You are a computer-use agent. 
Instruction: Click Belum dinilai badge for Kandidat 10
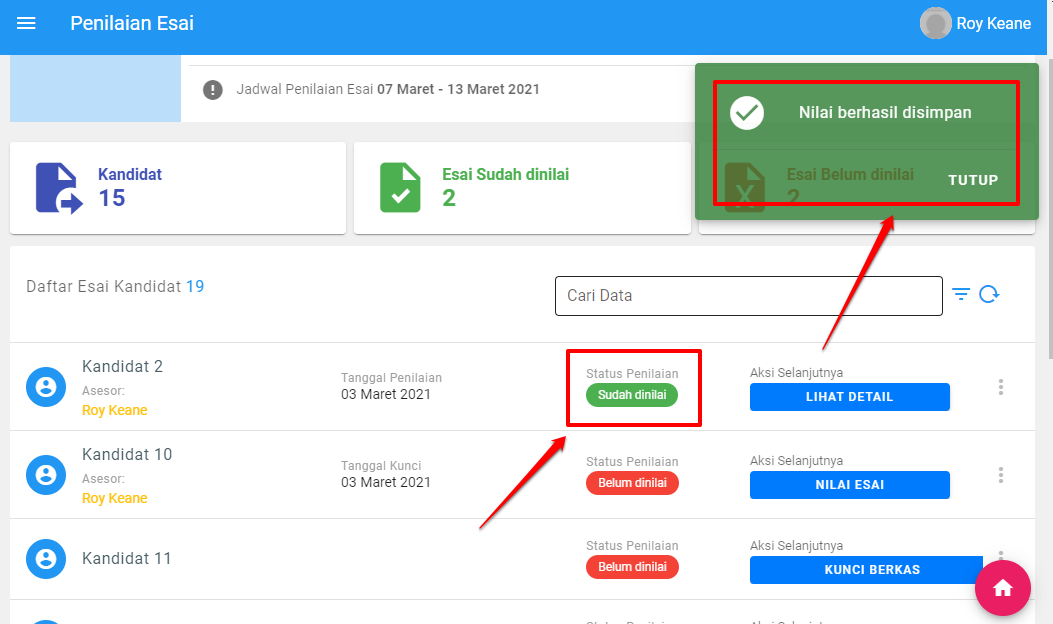pyautogui.click(x=632, y=483)
